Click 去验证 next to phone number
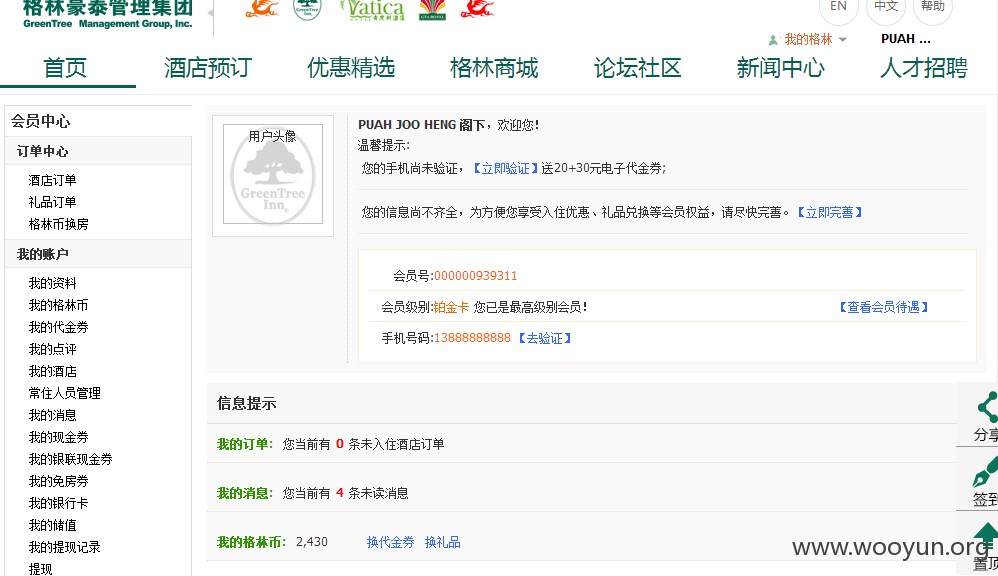998x576 pixels. coord(545,339)
